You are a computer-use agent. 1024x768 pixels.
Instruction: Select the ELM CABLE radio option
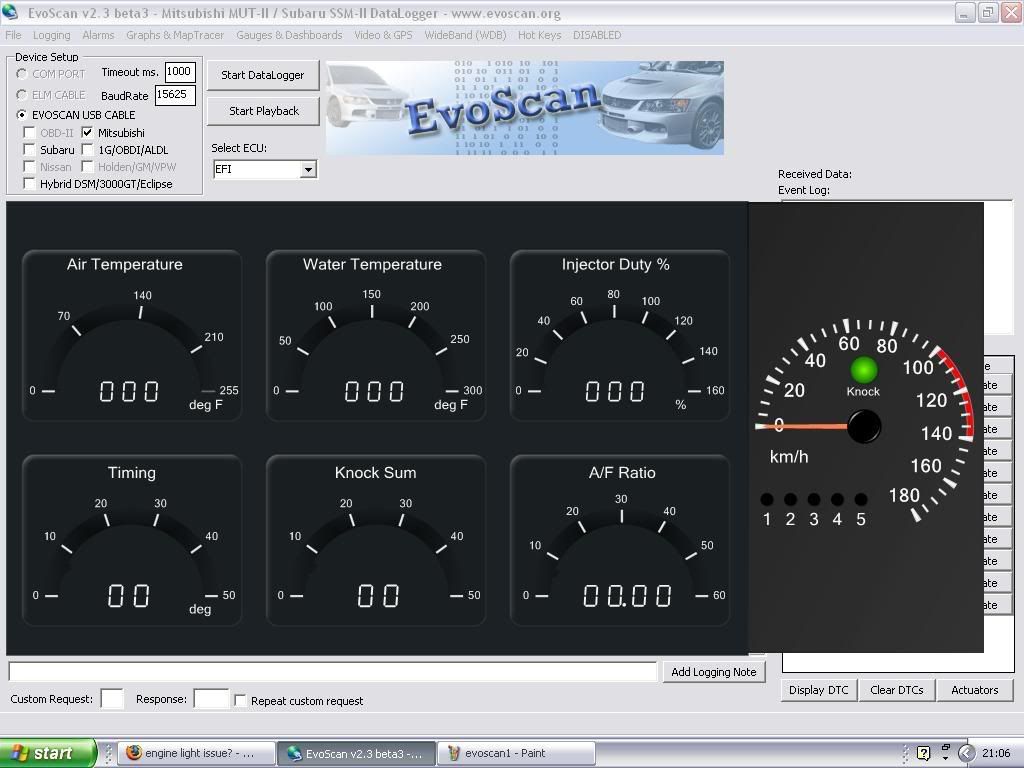point(22,95)
